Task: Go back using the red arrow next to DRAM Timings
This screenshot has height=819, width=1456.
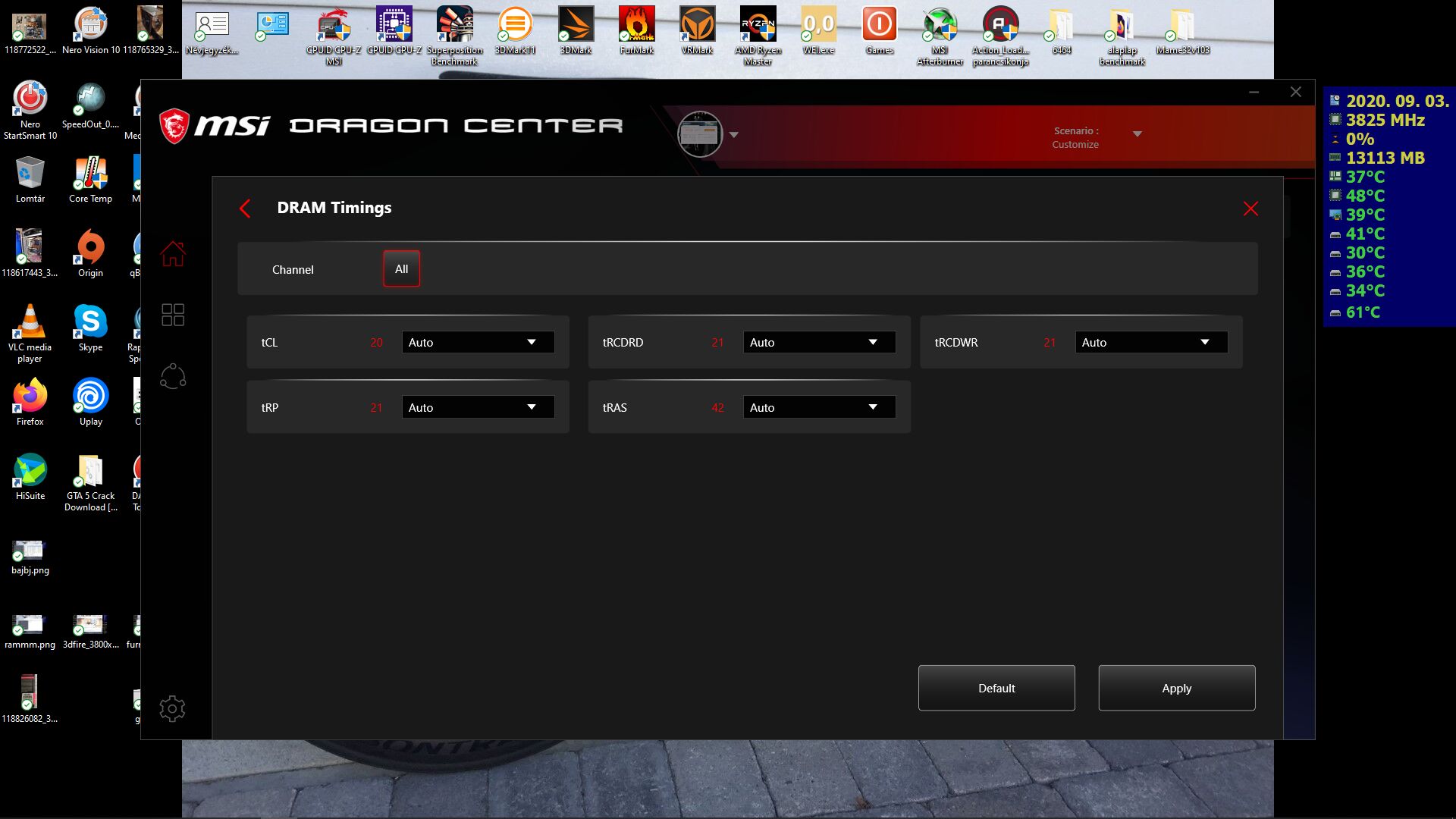Action: [x=245, y=209]
